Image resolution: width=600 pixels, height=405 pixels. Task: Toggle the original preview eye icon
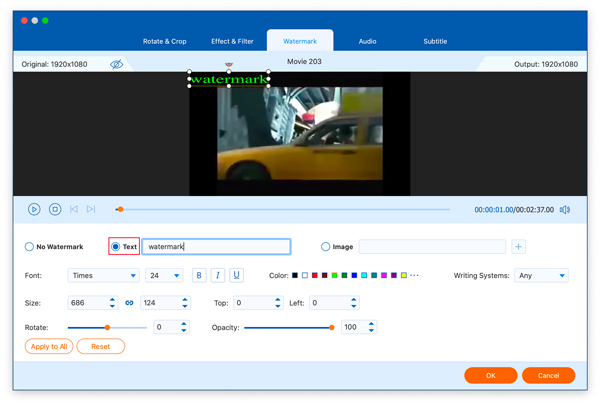point(117,64)
